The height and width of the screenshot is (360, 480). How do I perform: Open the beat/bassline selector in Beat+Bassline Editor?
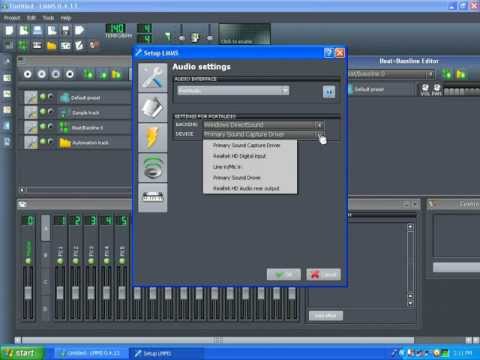391,74
